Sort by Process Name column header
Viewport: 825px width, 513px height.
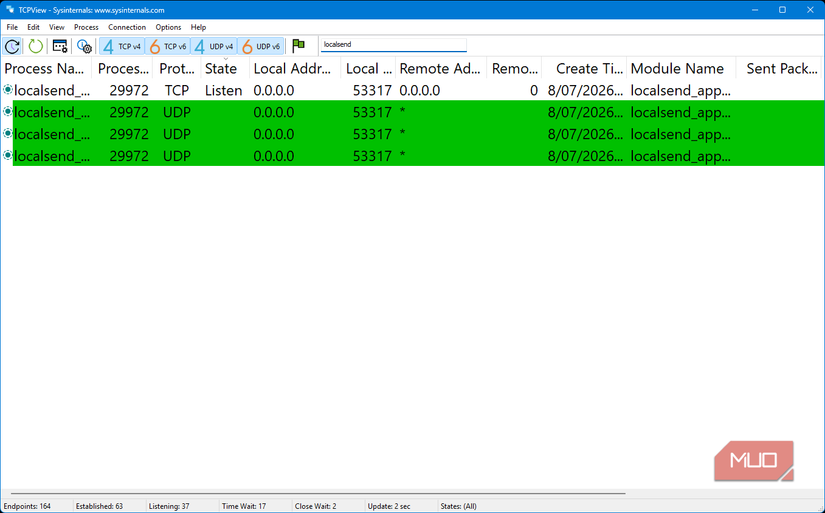point(46,68)
